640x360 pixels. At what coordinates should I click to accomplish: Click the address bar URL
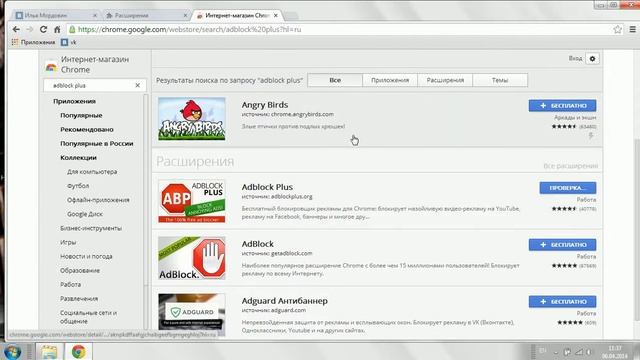coord(189,29)
